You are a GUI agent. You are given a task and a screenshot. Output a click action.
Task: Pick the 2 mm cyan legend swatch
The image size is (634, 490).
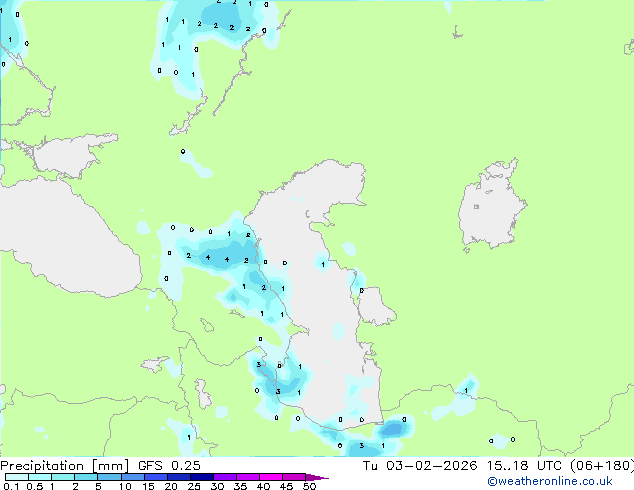[86, 477]
